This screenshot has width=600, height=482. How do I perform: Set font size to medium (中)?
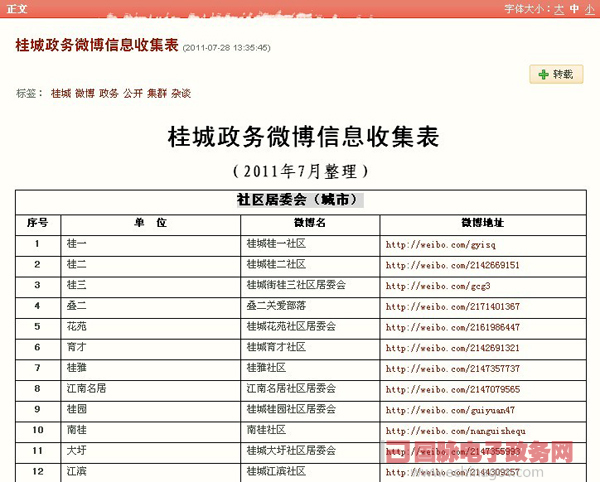[575, 9]
